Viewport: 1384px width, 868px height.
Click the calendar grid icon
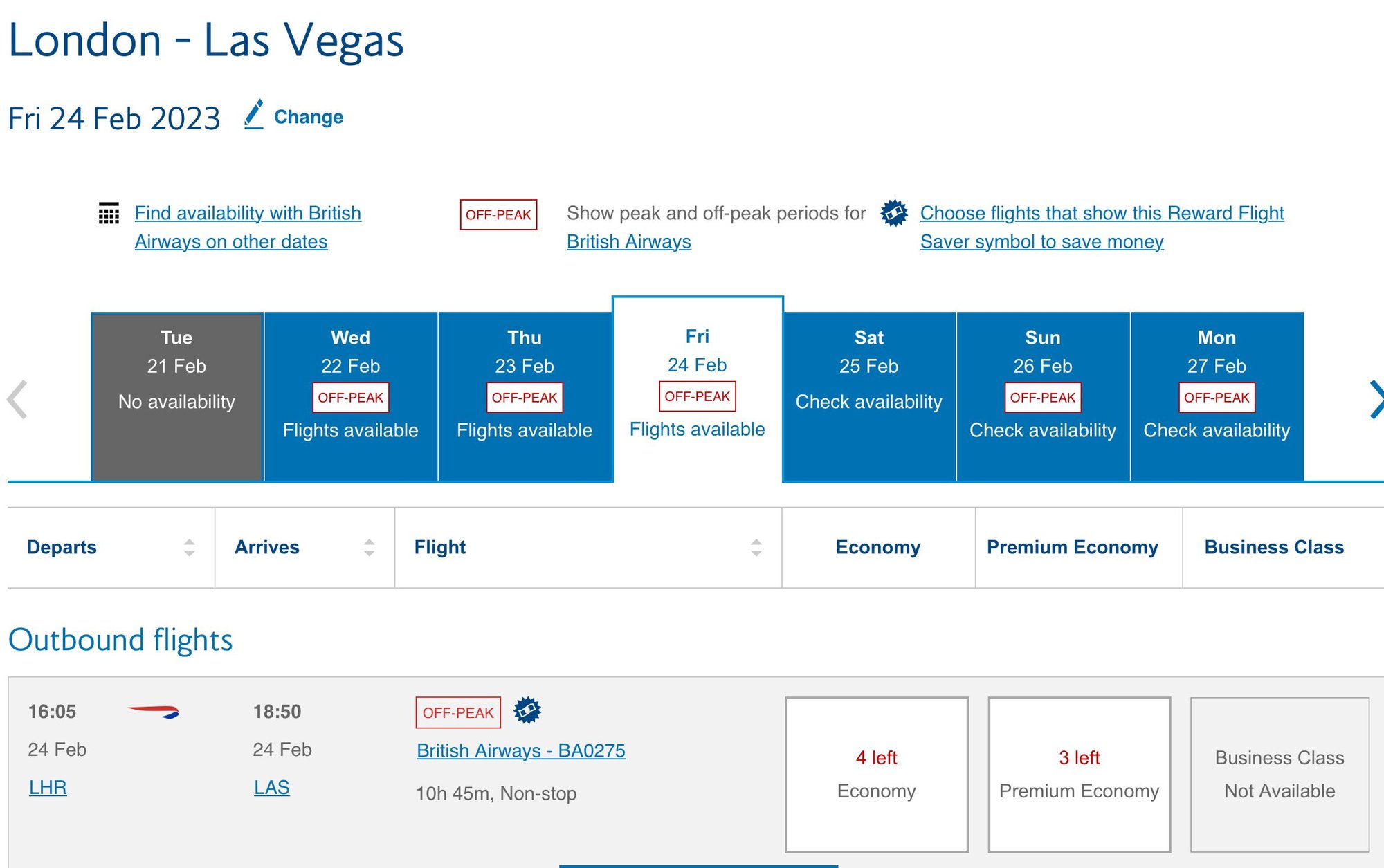point(109,213)
